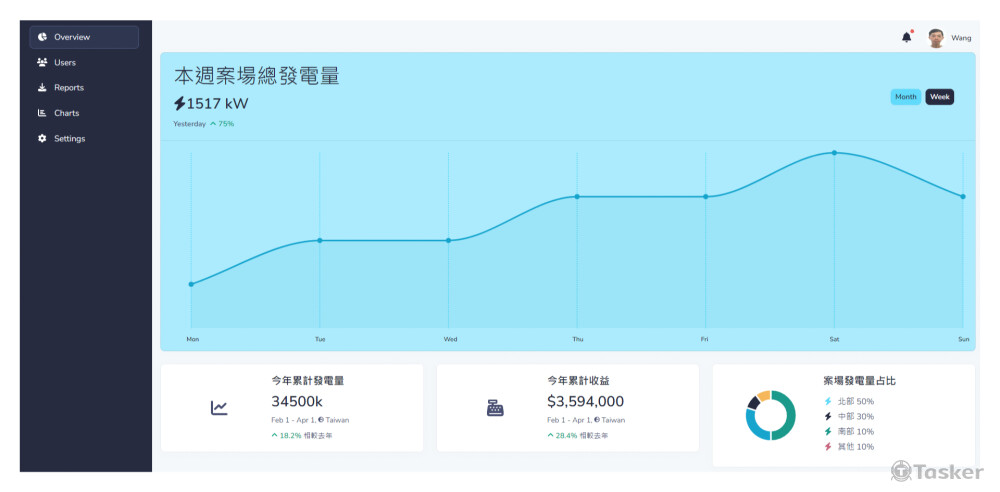Click the user avatar photo

click(x=936, y=38)
